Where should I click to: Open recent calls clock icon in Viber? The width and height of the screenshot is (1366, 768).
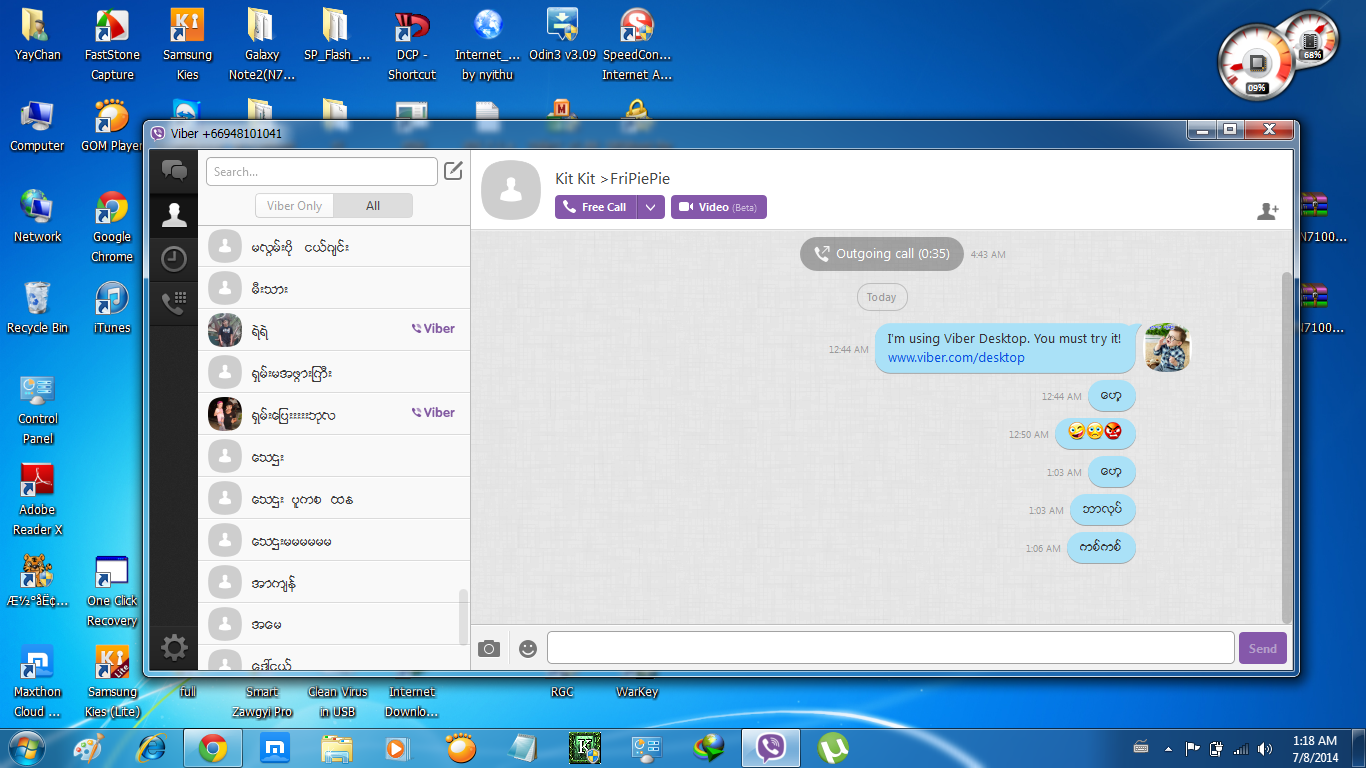click(174, 259)
